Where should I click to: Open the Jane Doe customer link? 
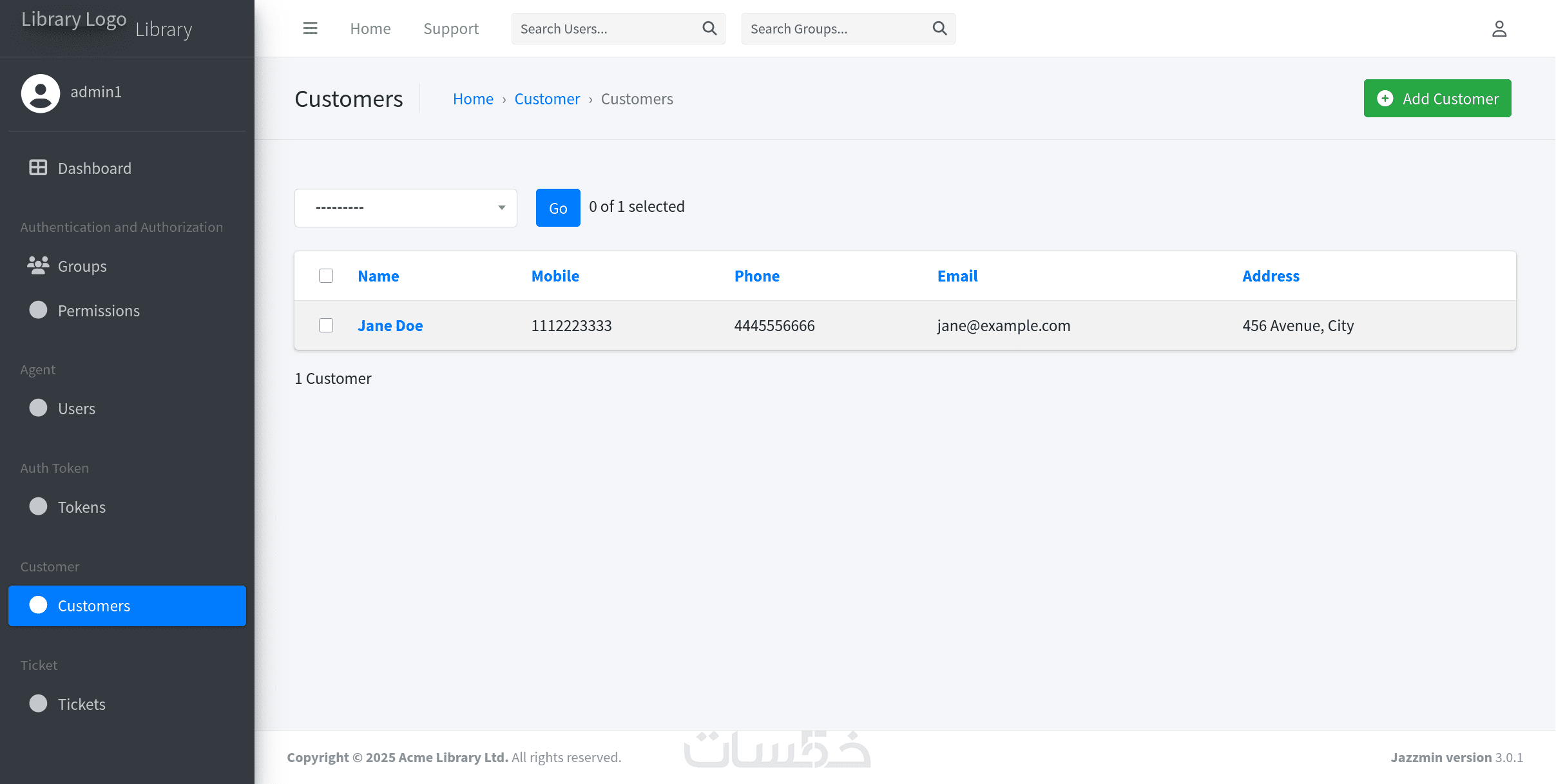pos(390,325)
